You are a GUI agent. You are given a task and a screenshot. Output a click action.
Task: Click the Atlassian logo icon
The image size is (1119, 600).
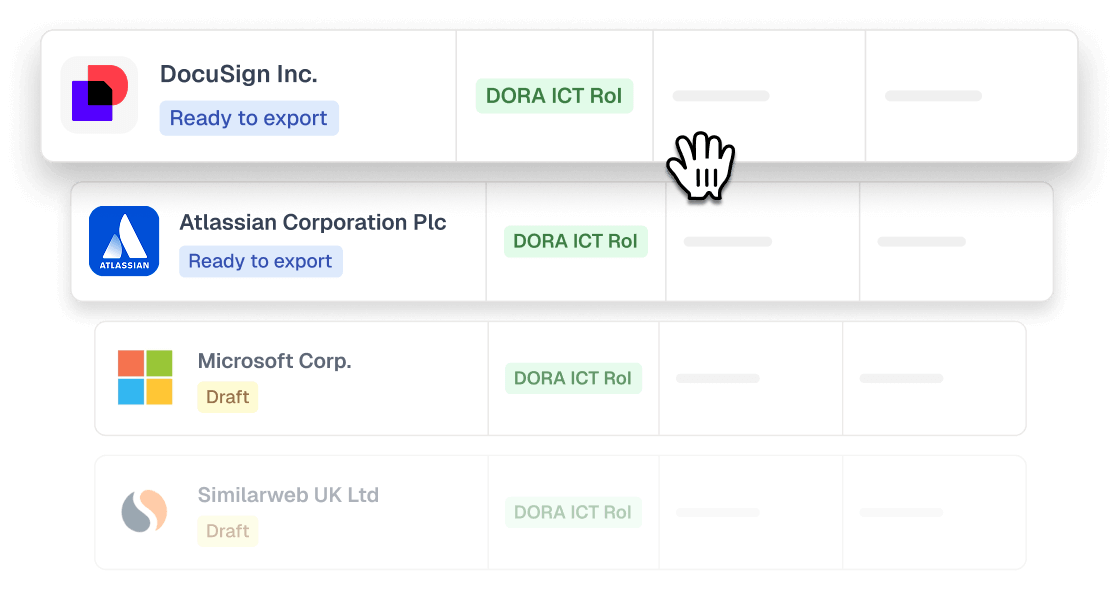coord(124,241)
